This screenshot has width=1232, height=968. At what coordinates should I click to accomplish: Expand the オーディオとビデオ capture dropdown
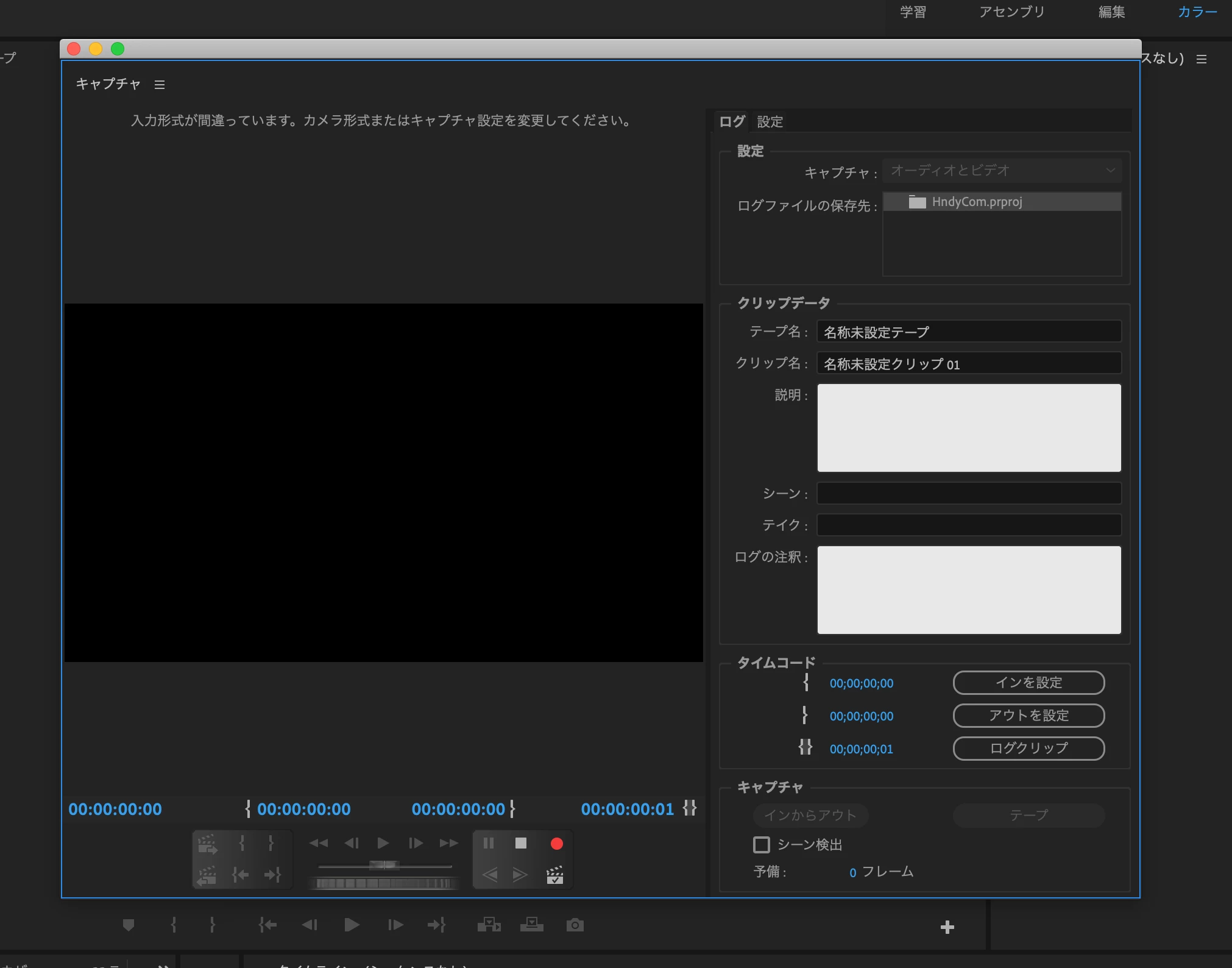1002,171
